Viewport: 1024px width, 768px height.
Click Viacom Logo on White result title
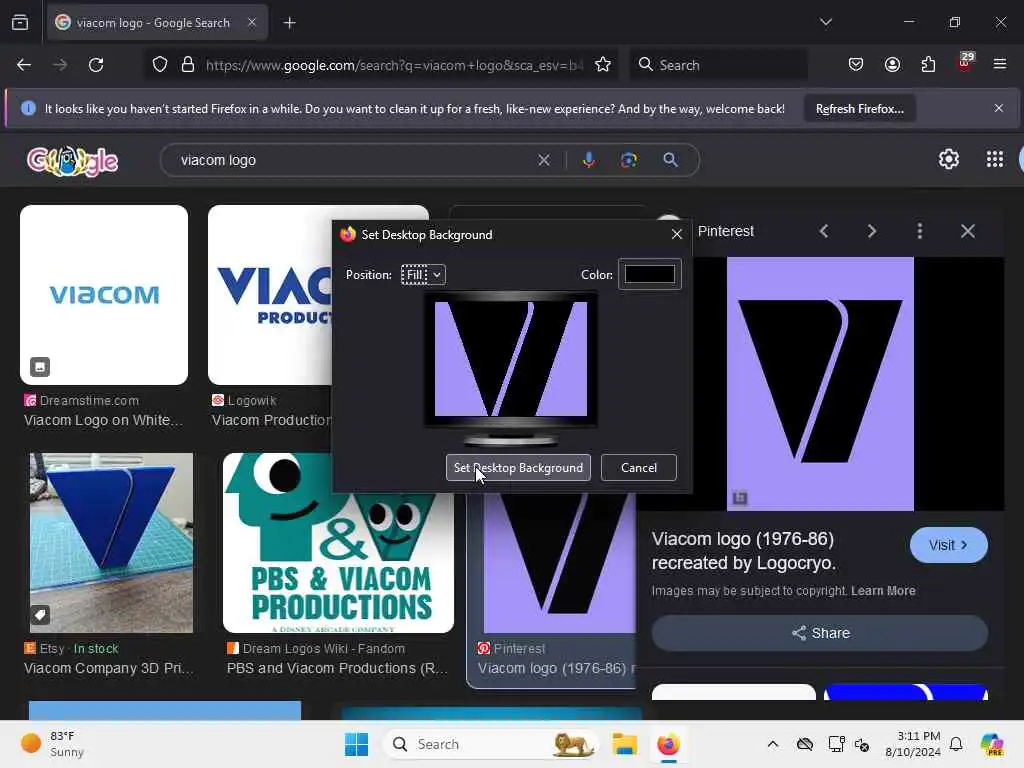click(x=103, y=421)
